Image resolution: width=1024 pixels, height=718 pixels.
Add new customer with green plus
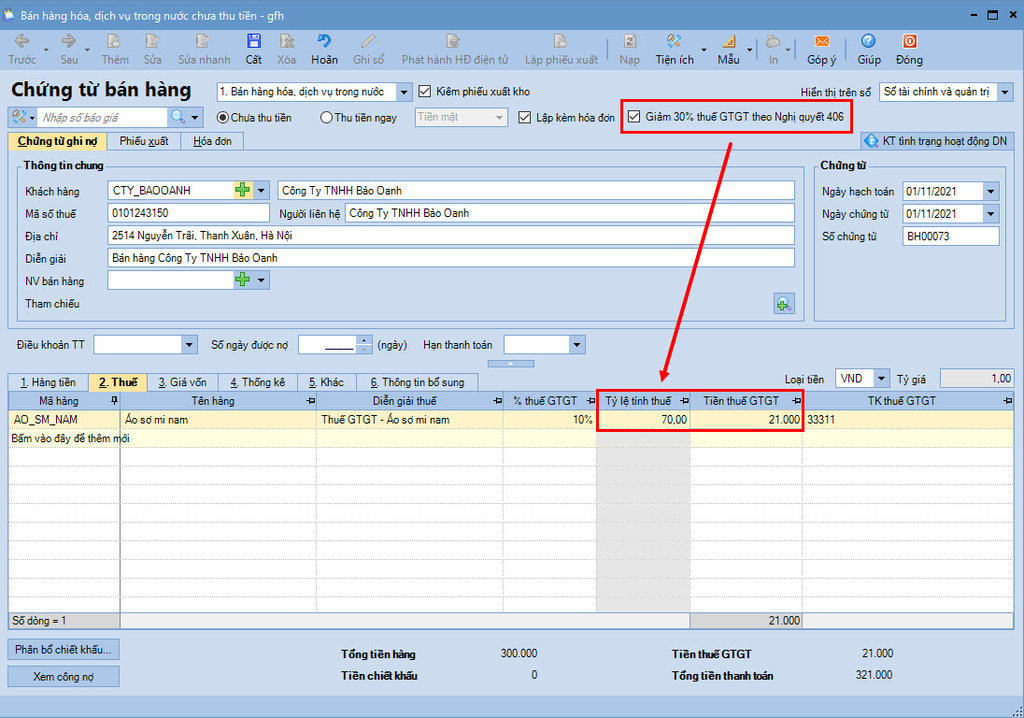242,190
